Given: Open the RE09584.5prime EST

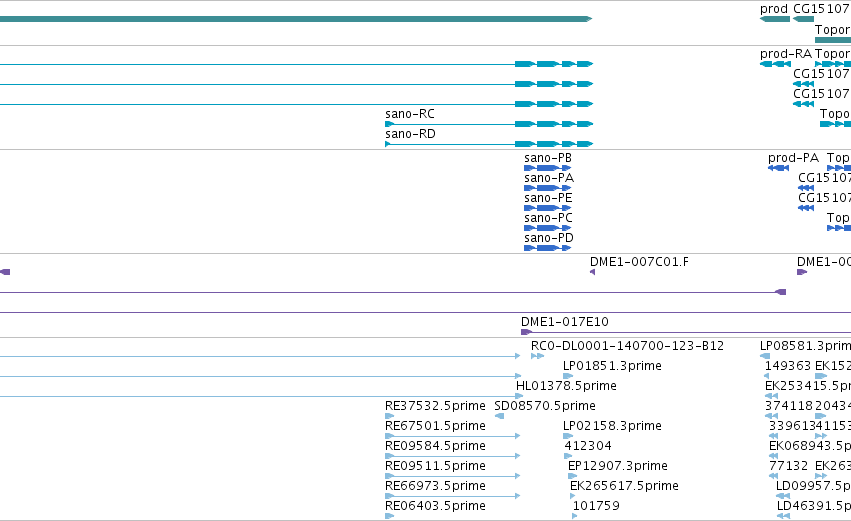Looking at the screenshot, I should (x=435, y=447).
